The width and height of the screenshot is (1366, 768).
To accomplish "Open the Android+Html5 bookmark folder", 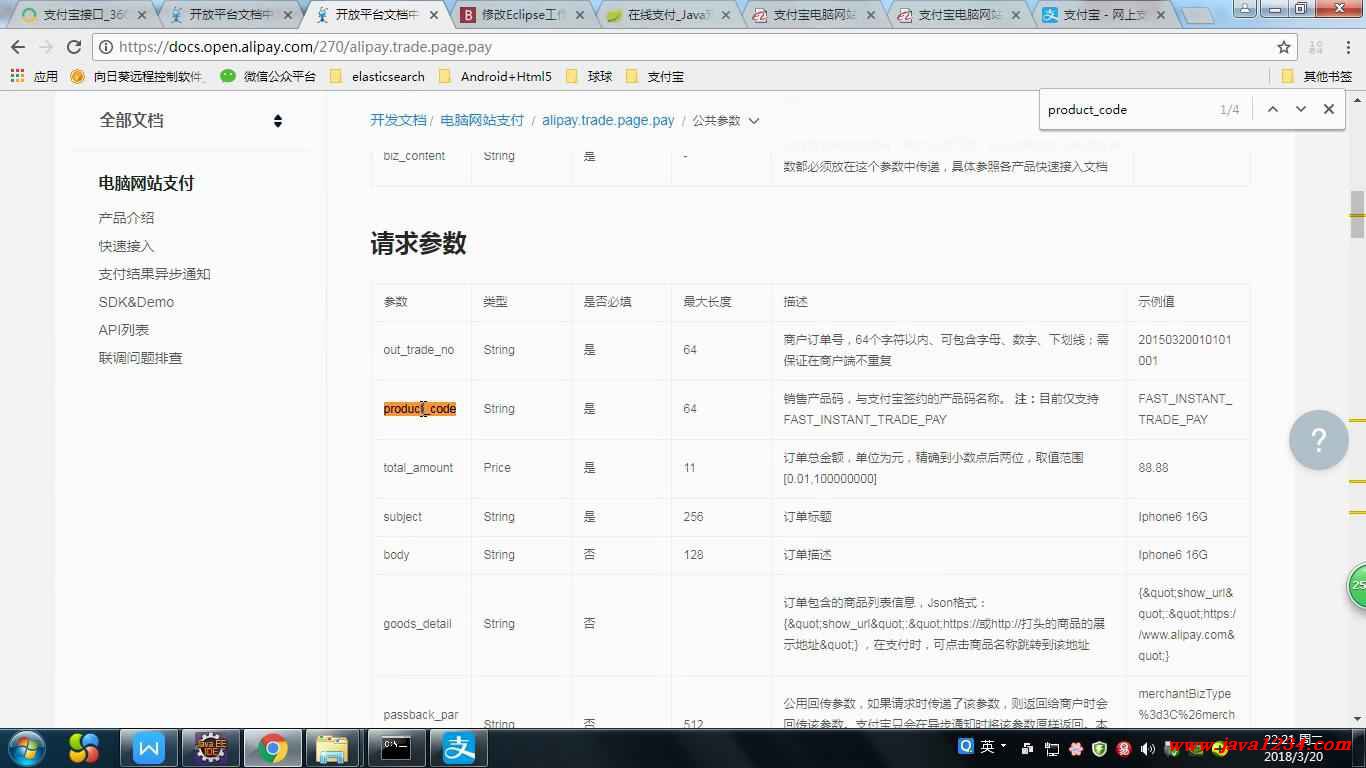I will tap(495, 76).
